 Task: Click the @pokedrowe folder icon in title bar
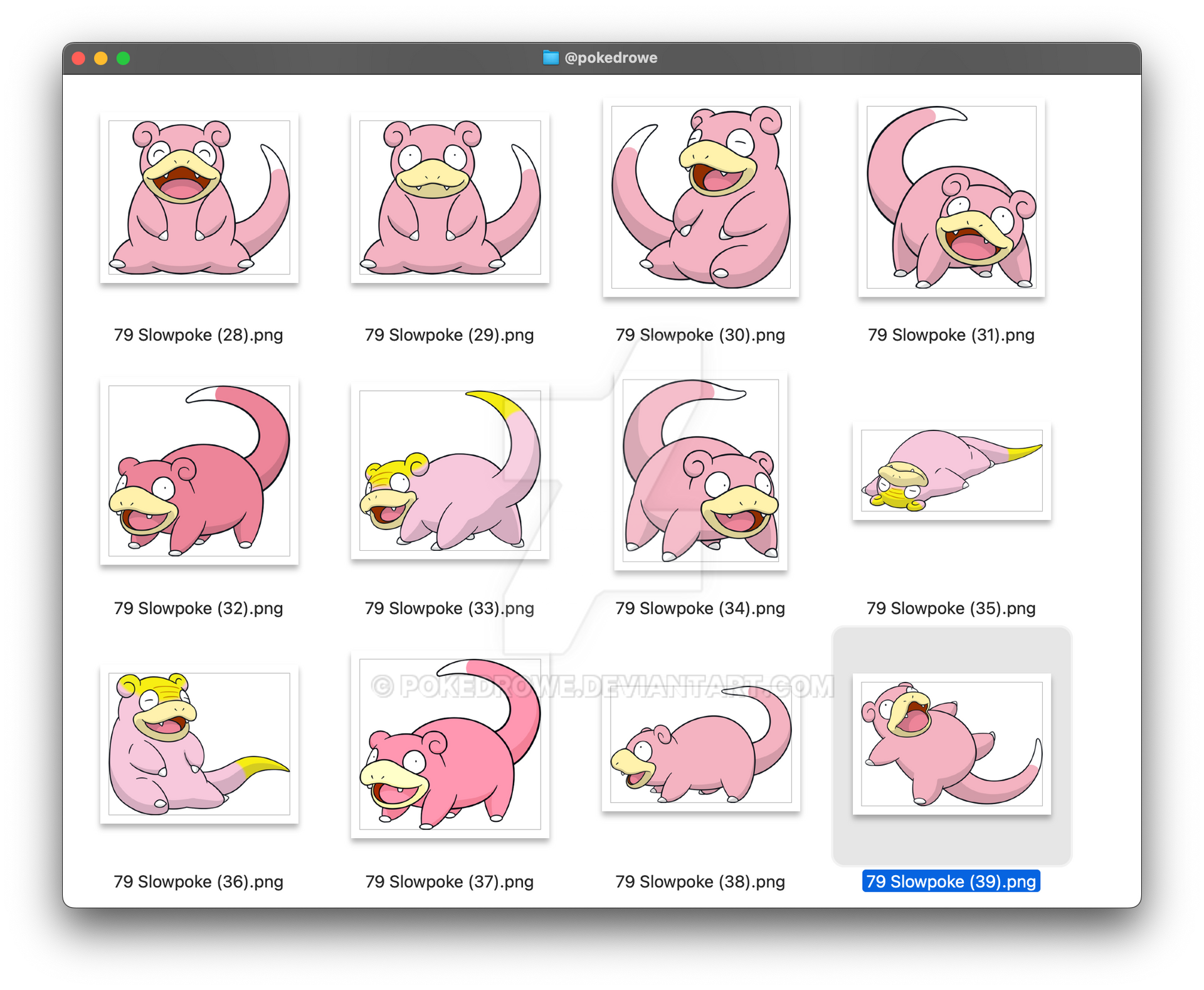pos(551,58)
